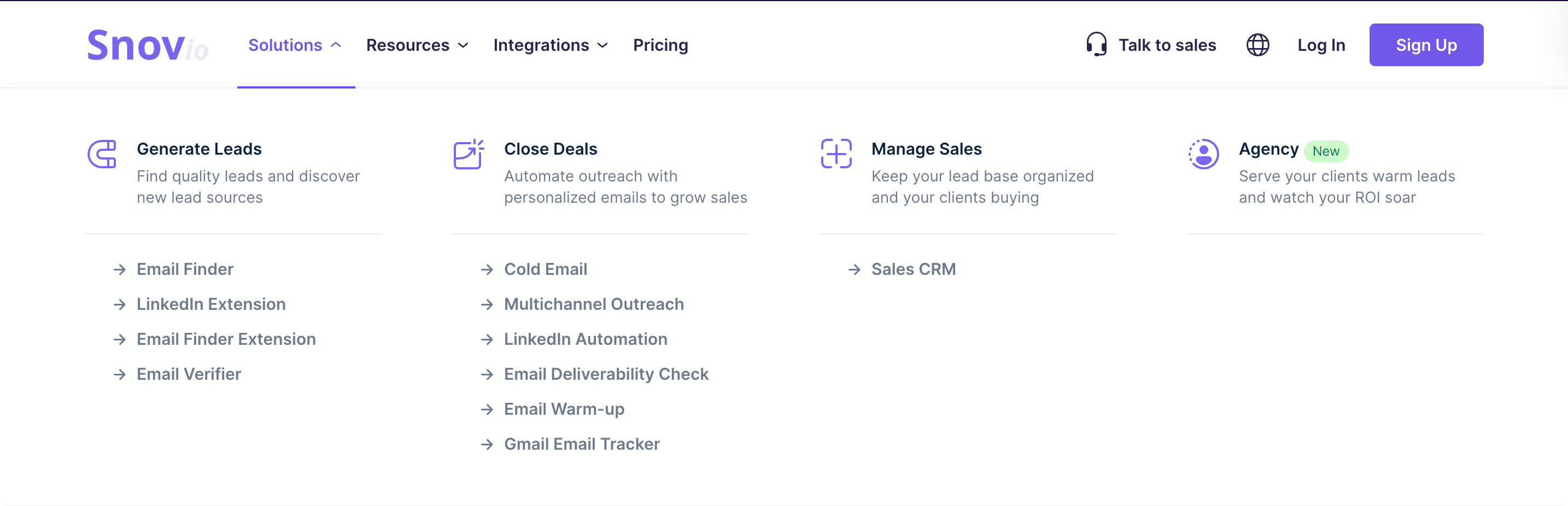Click the New badge next to Agency
Viewport: 1568px width, 506px height.
[x=1327, y=151]
